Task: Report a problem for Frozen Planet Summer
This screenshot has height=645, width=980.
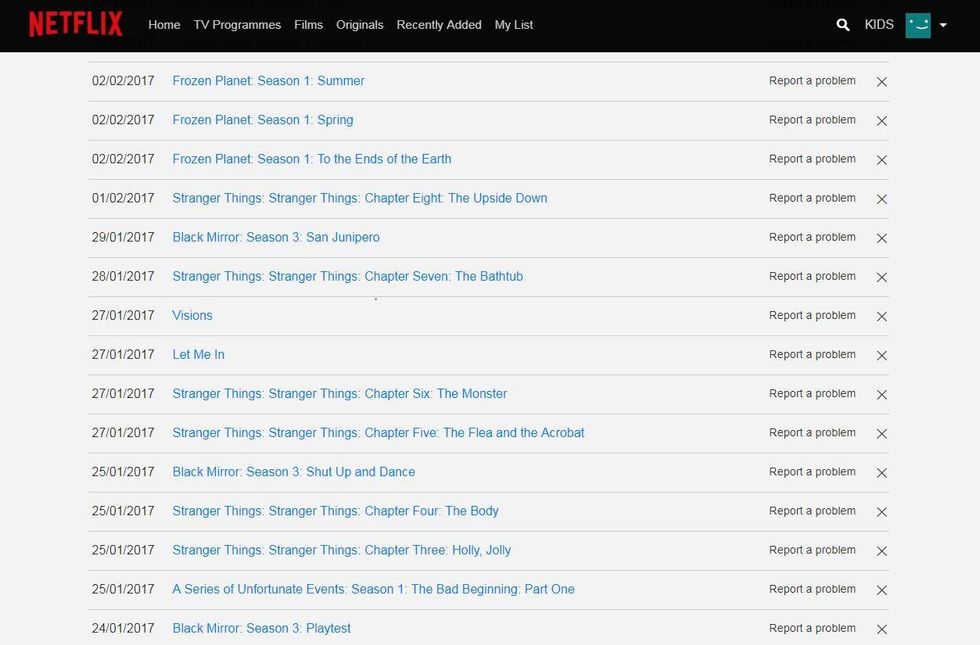Action: pyautogui.click(x=812, y=81)
